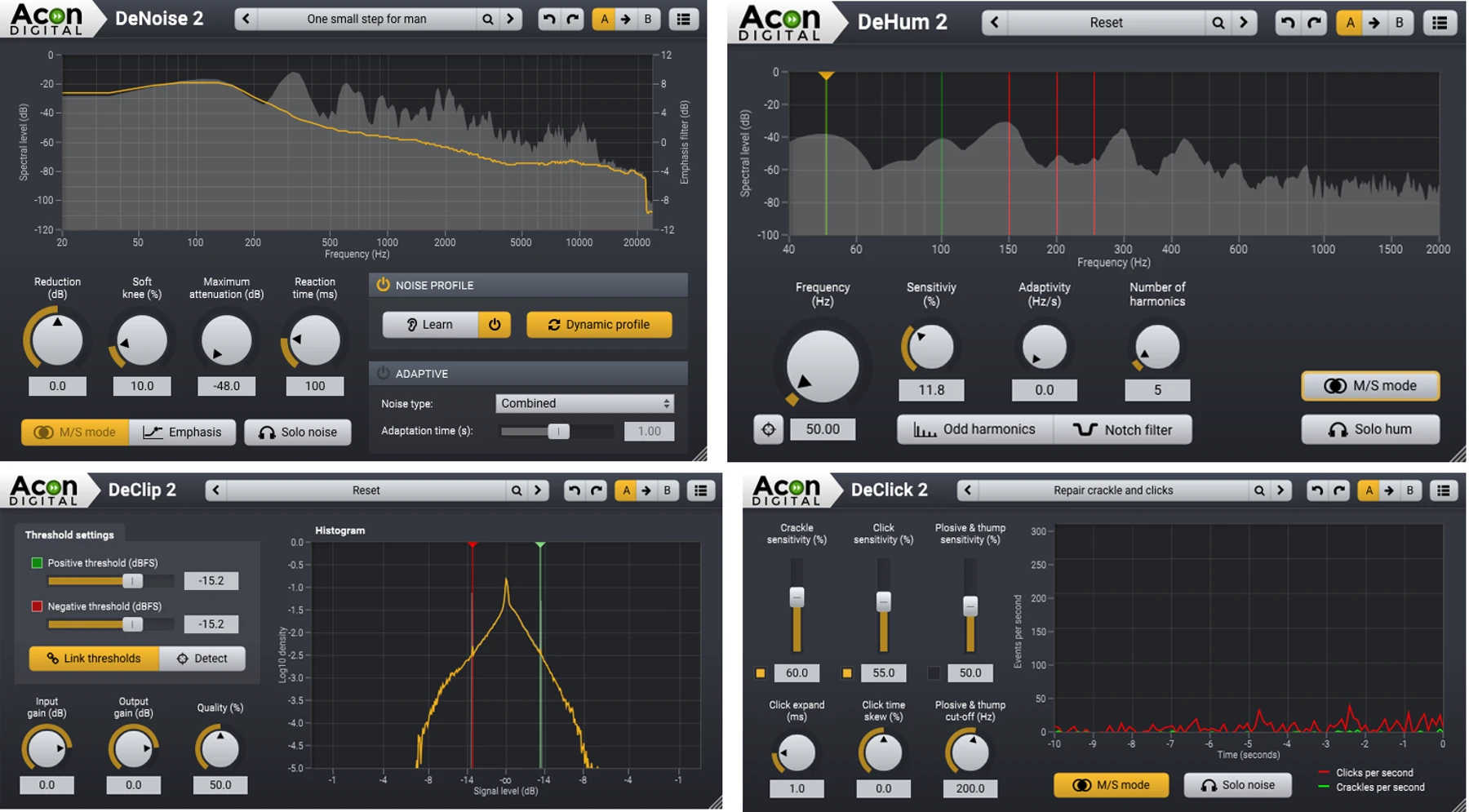Screen dimensions: 1469x812
Task: Search presets in DeClick 2
Action: click(1259, 490)
